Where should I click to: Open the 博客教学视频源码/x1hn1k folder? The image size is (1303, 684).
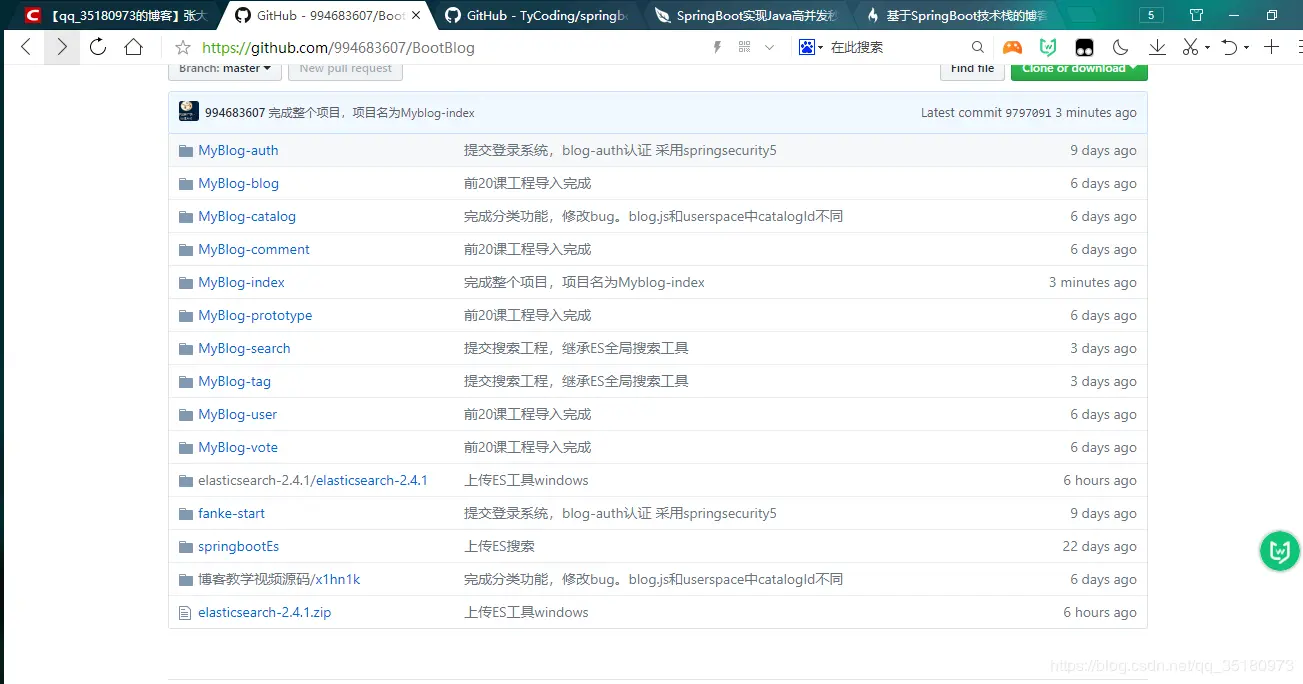(x=279, y=579)
